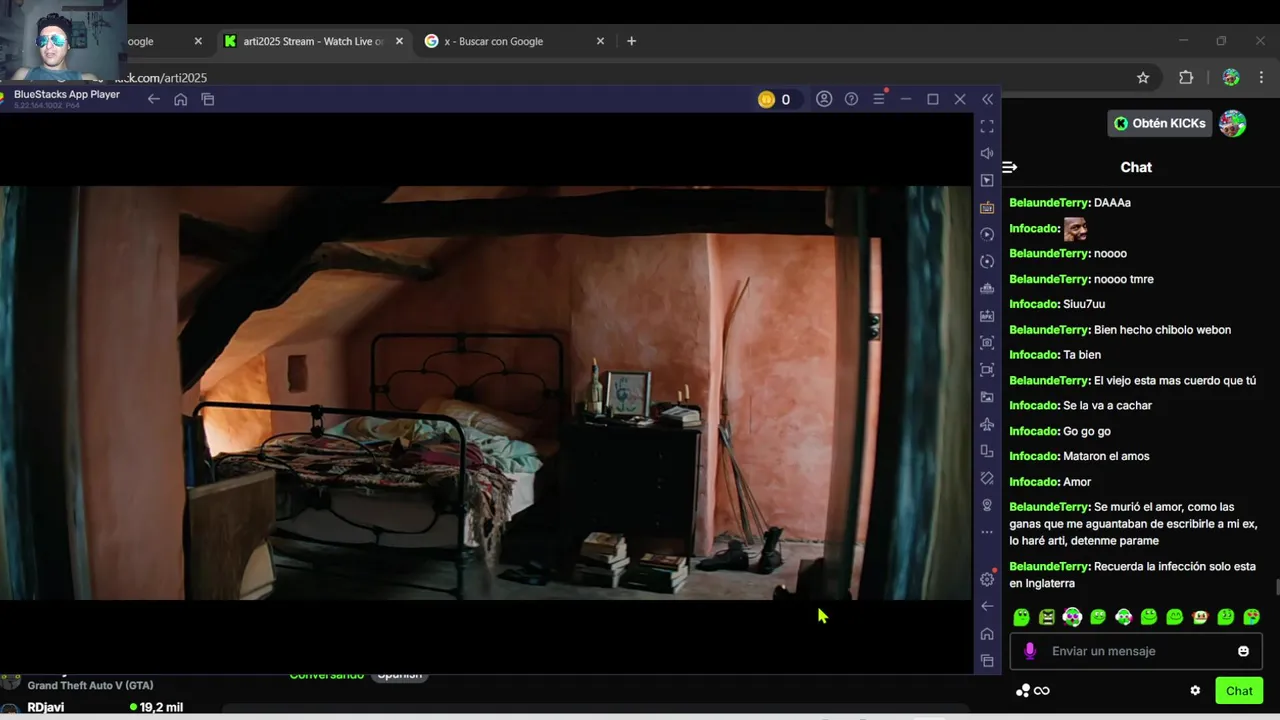Open Chrome profile avatar
Image resolution: width=1280 pixels, height=720 pixels.
pos(1231,78)
